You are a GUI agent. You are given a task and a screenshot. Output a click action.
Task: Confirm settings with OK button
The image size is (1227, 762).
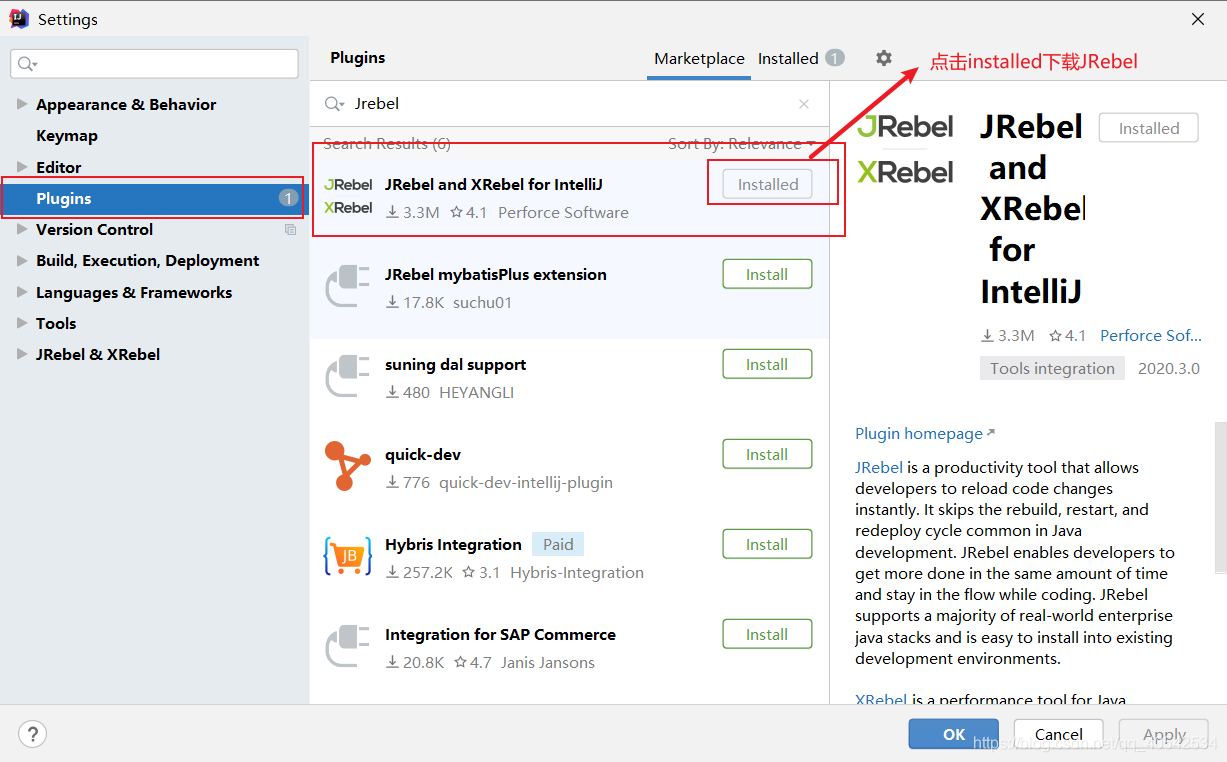(x=953, y=734)
